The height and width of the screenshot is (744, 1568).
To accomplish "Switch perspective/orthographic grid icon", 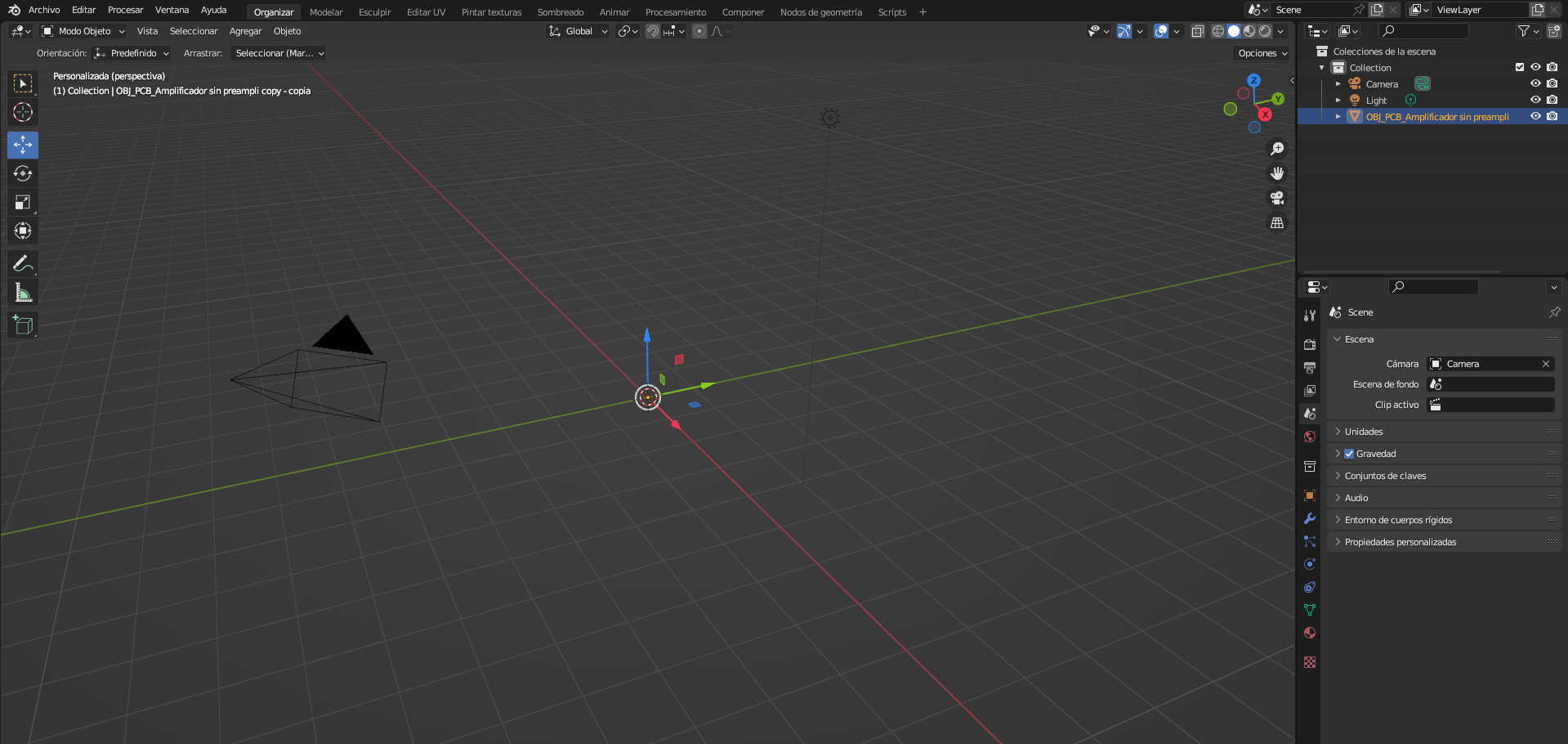I will (1277, 222).
